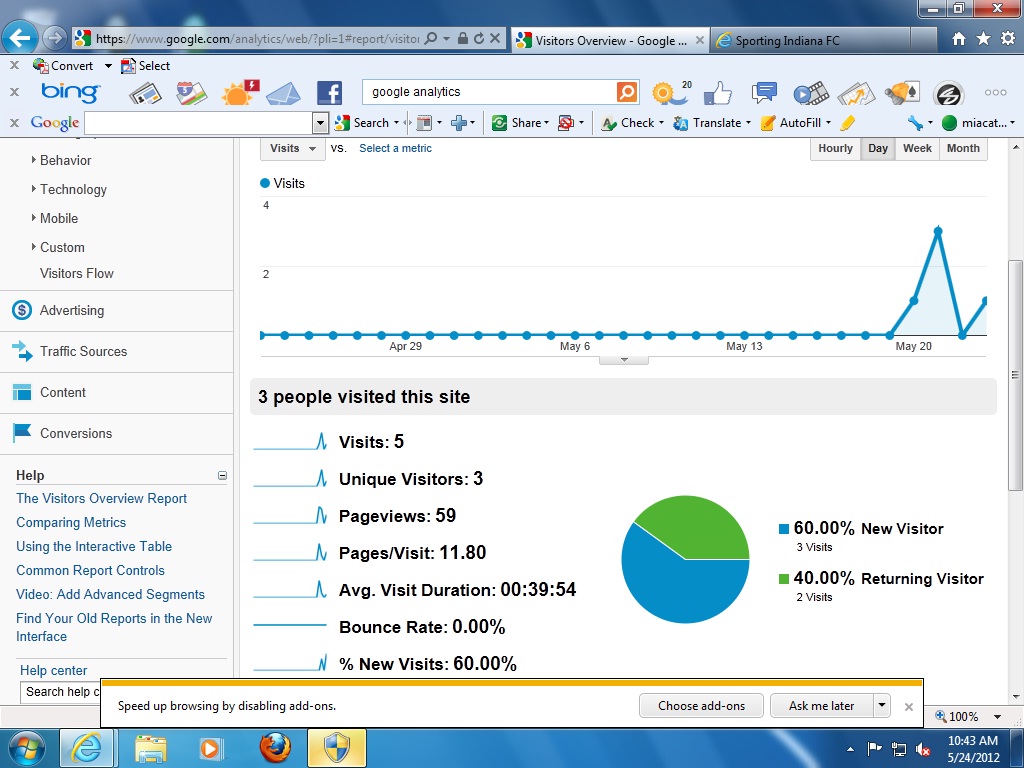Open Visitors Flow report
The height and width of the screenshot is (768, 1024).
click(77, 273)
